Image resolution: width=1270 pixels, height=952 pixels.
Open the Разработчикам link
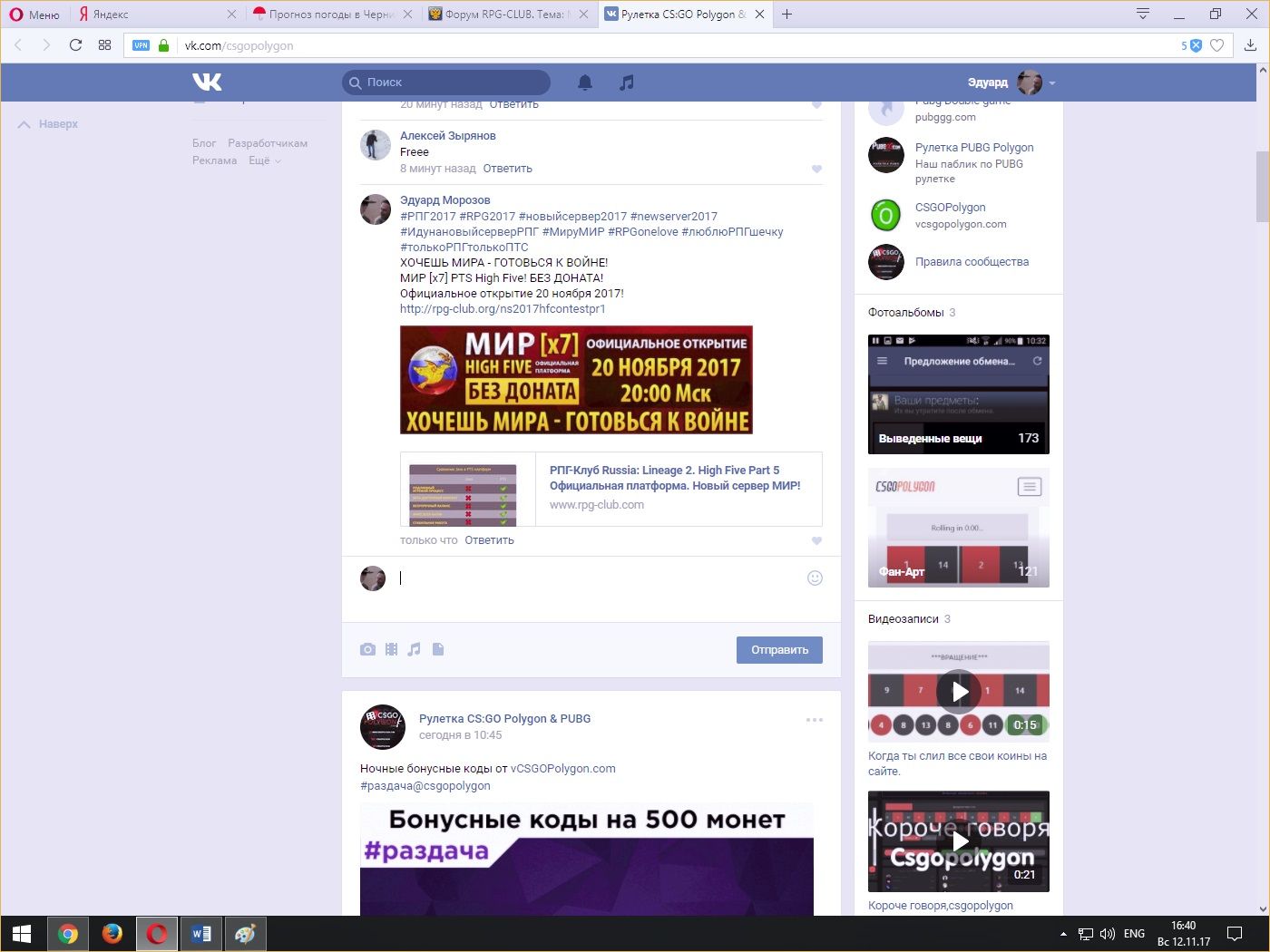click(268, 143)
